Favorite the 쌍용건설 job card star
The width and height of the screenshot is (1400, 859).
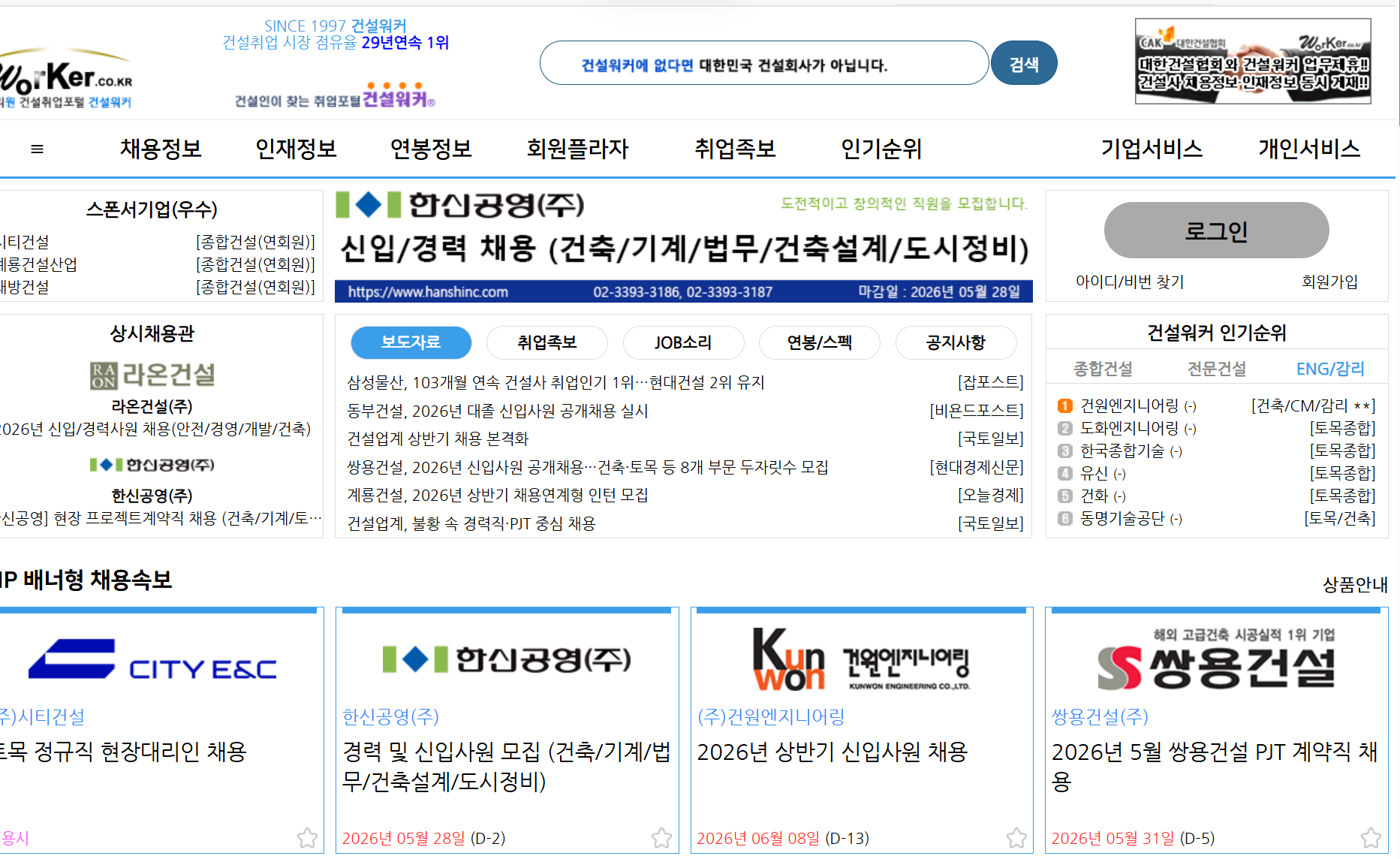click(x=1371, y=837)
